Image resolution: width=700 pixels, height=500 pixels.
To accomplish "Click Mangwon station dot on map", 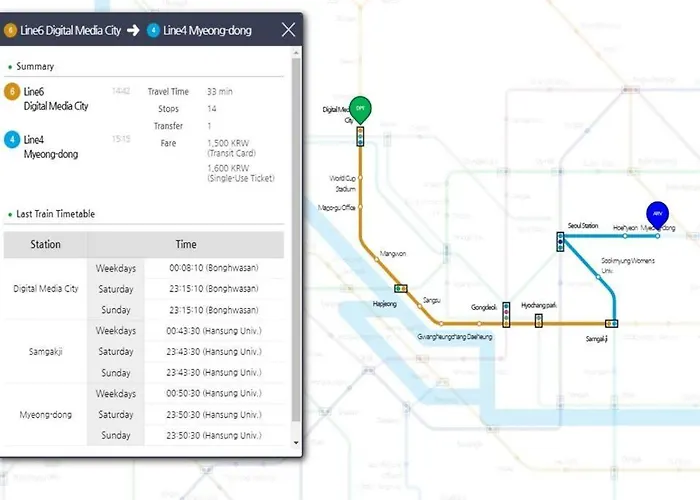I will coord(376,259).
